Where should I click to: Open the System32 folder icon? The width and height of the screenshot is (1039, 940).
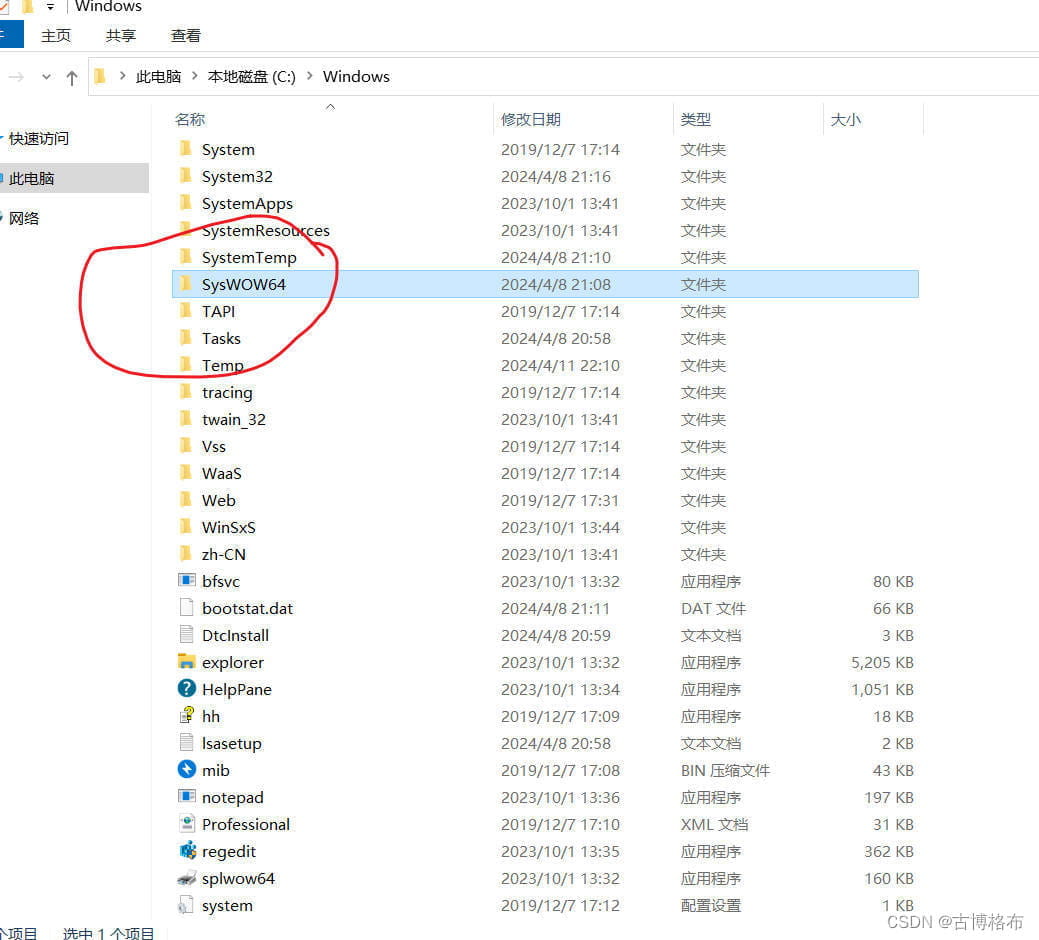186,176
